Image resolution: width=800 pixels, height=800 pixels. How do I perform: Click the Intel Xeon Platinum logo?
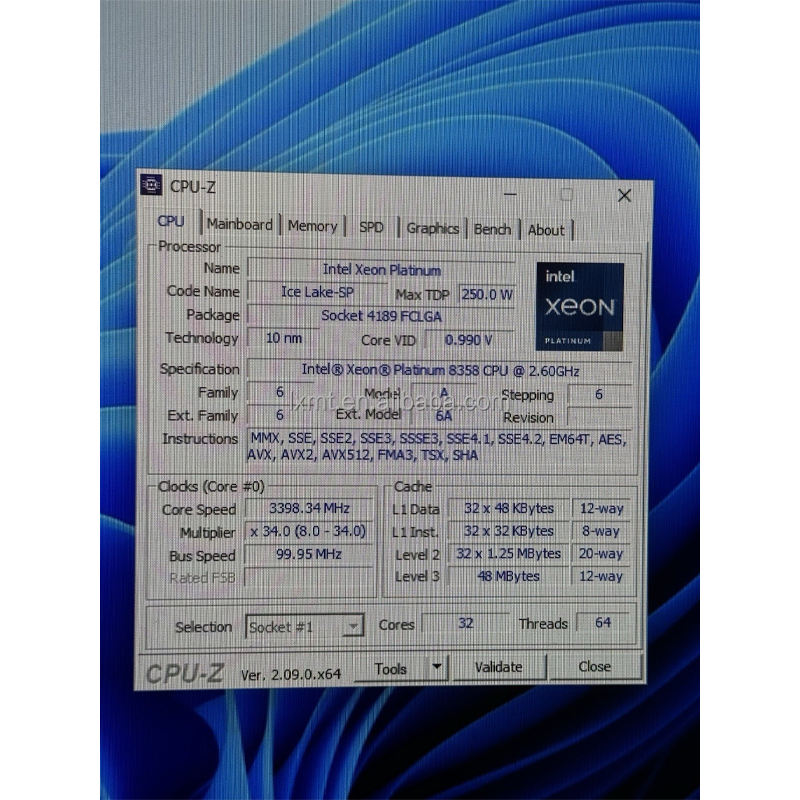[580, 307]
